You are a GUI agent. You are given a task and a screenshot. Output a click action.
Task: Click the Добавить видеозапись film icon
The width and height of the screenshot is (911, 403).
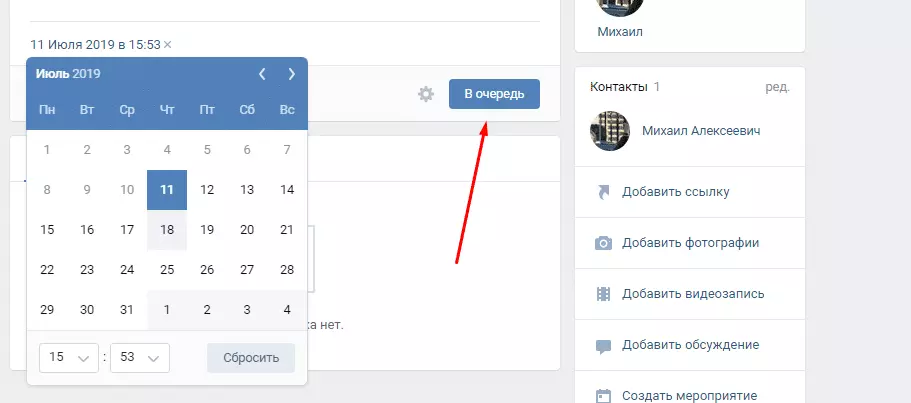click(x=604, y=294)
